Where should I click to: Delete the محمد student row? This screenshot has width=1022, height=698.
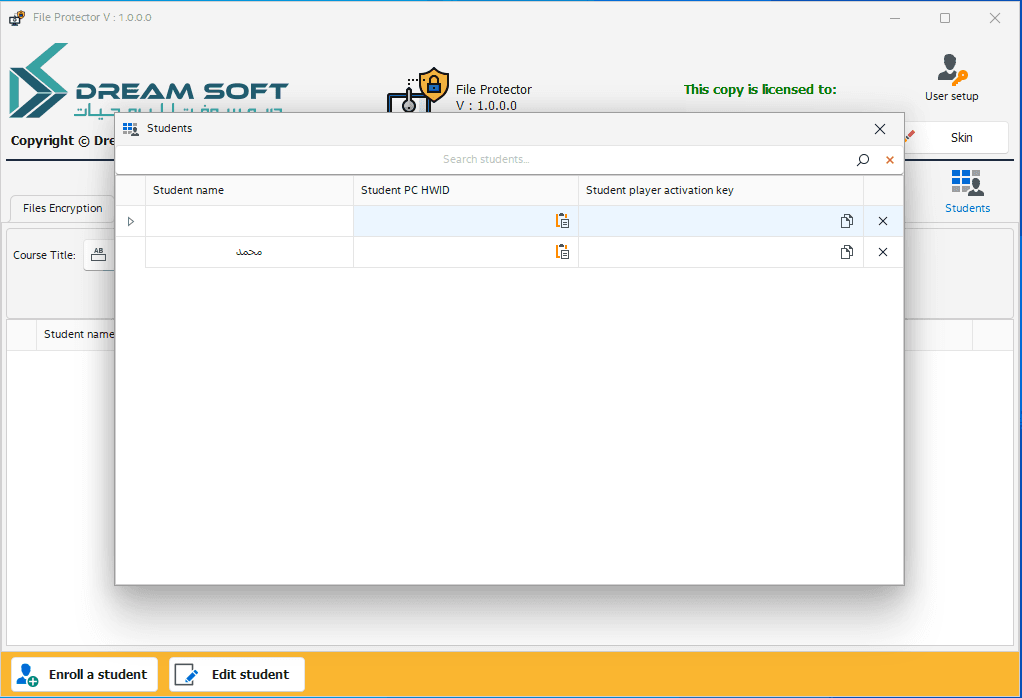883,252
